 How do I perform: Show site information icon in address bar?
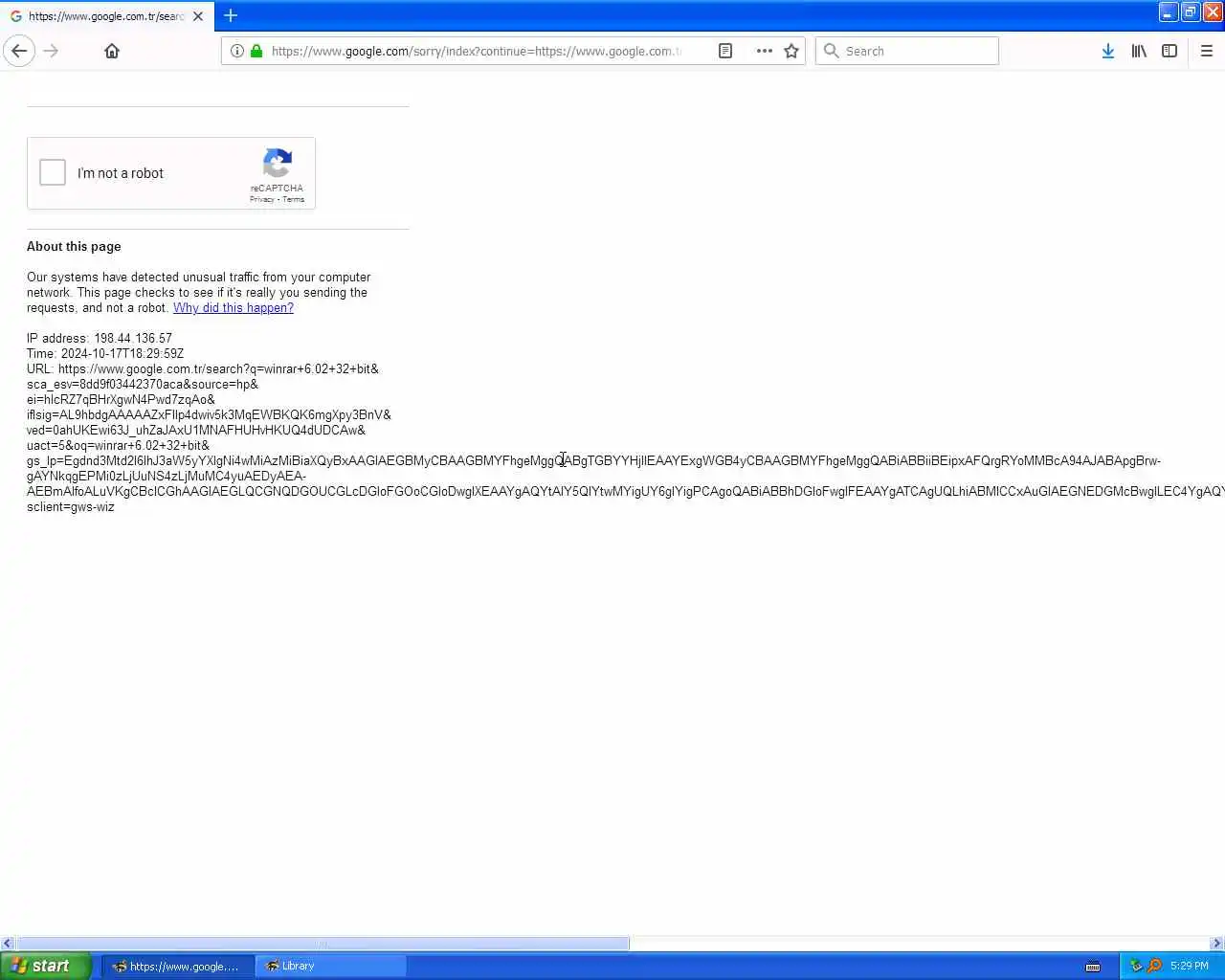237,51
